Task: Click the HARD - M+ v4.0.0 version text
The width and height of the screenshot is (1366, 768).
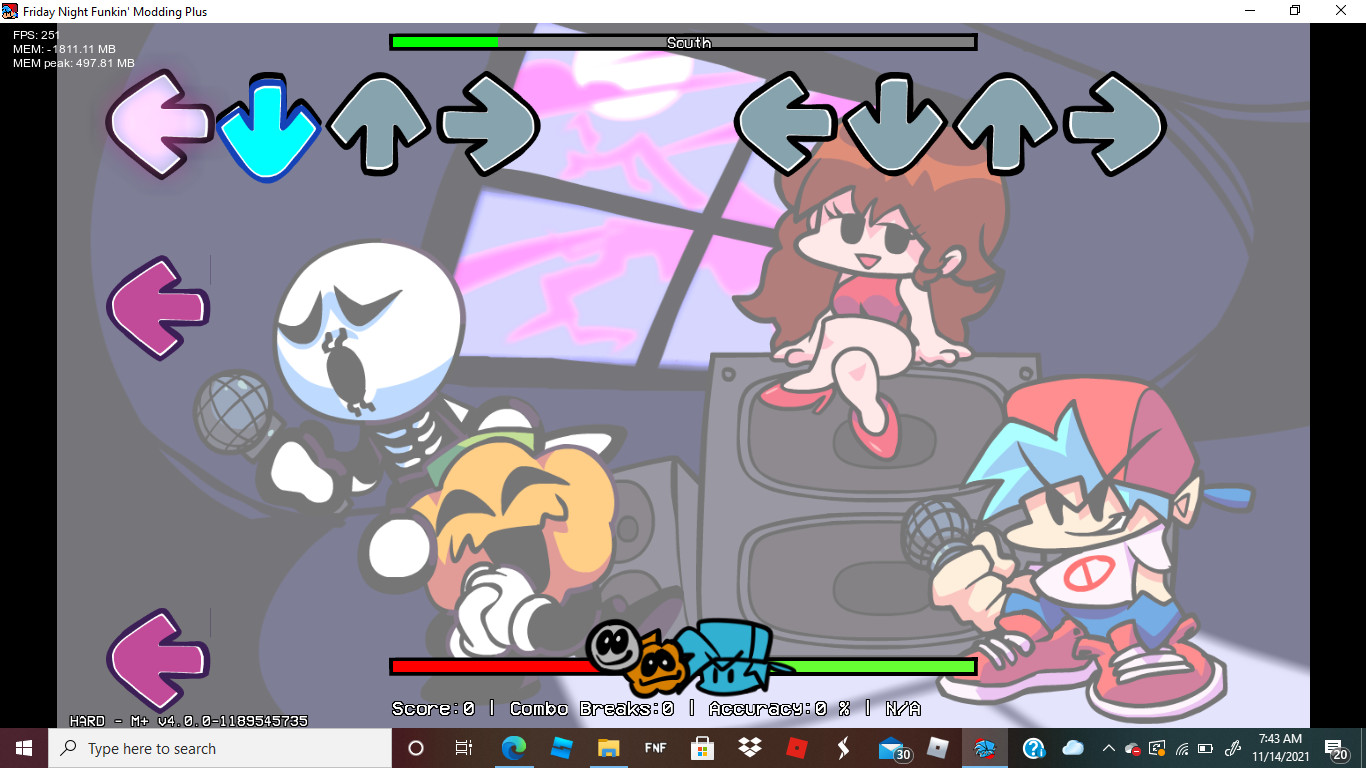Action: [188, 720]
